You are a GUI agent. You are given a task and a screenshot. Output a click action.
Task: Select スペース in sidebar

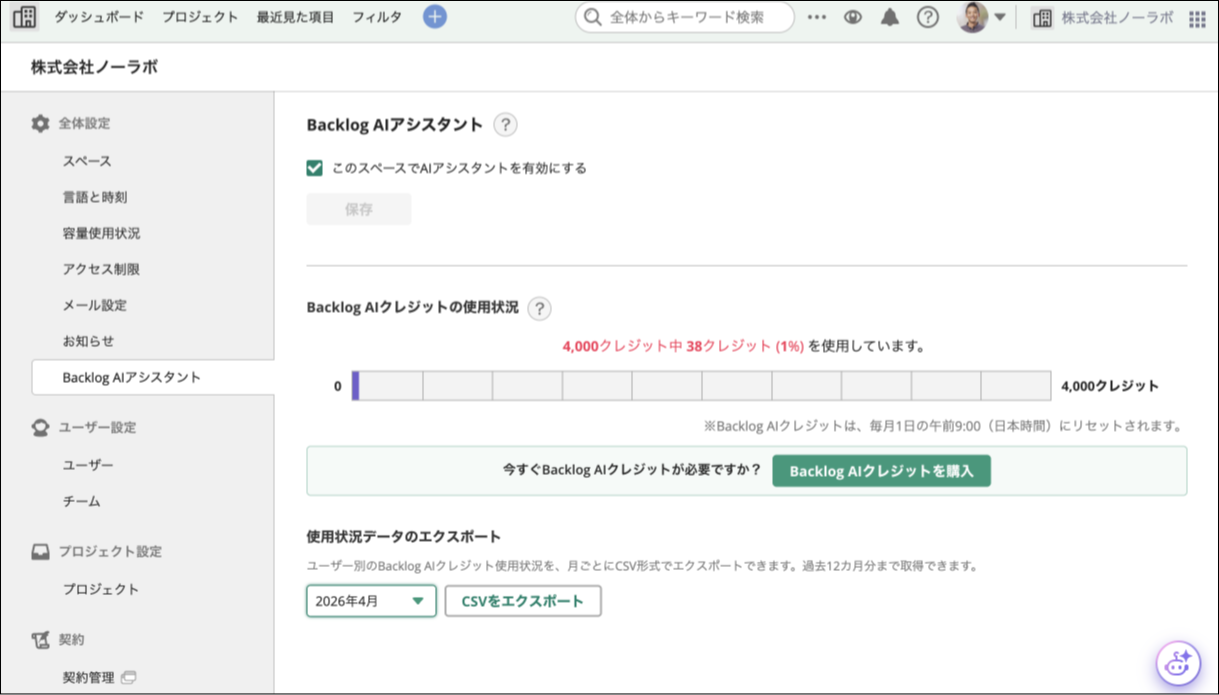pyautogui.click(x=87, y=161)
